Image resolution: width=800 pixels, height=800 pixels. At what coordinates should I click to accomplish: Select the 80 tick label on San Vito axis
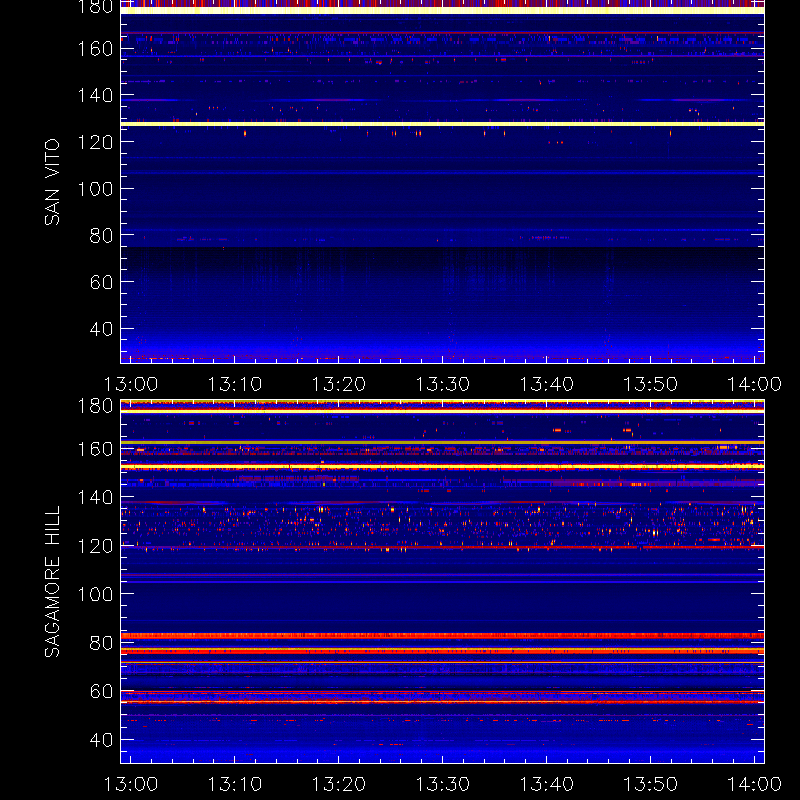(x=101, y=236)
